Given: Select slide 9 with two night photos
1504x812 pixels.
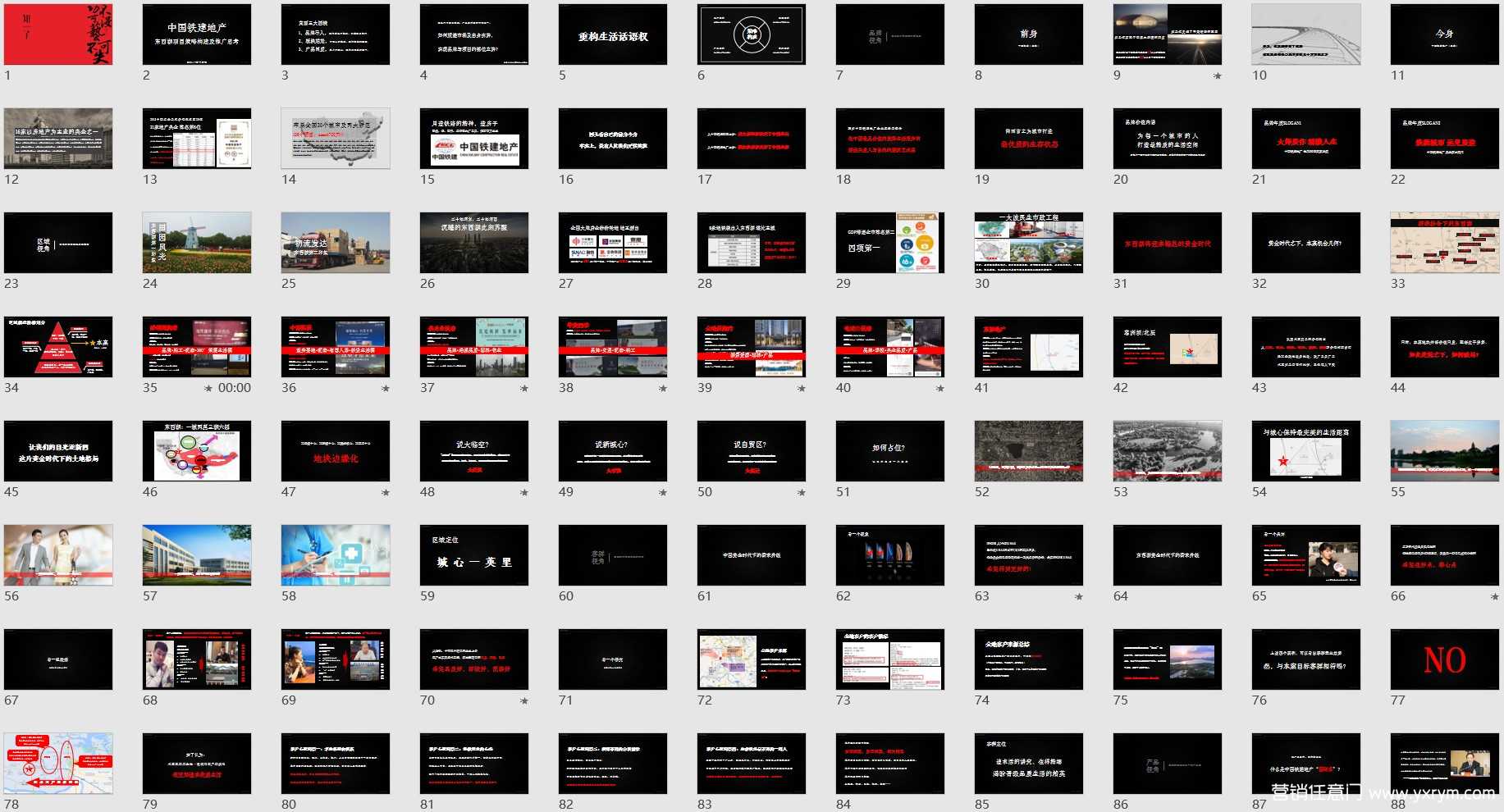Looking at the screenshot, I should coord(1168,34).
